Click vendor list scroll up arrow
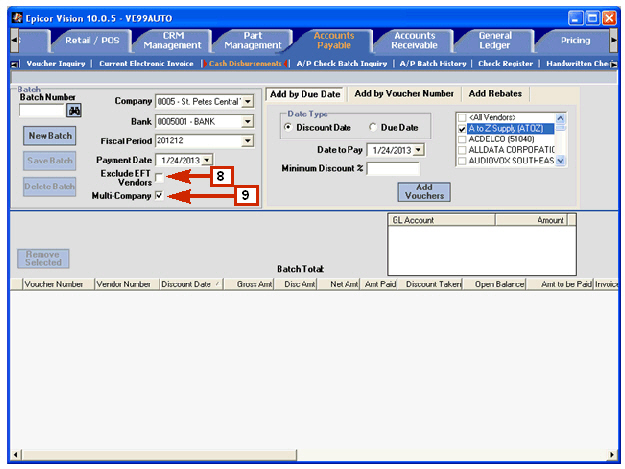The image size is (625, 469). point(560,118)
